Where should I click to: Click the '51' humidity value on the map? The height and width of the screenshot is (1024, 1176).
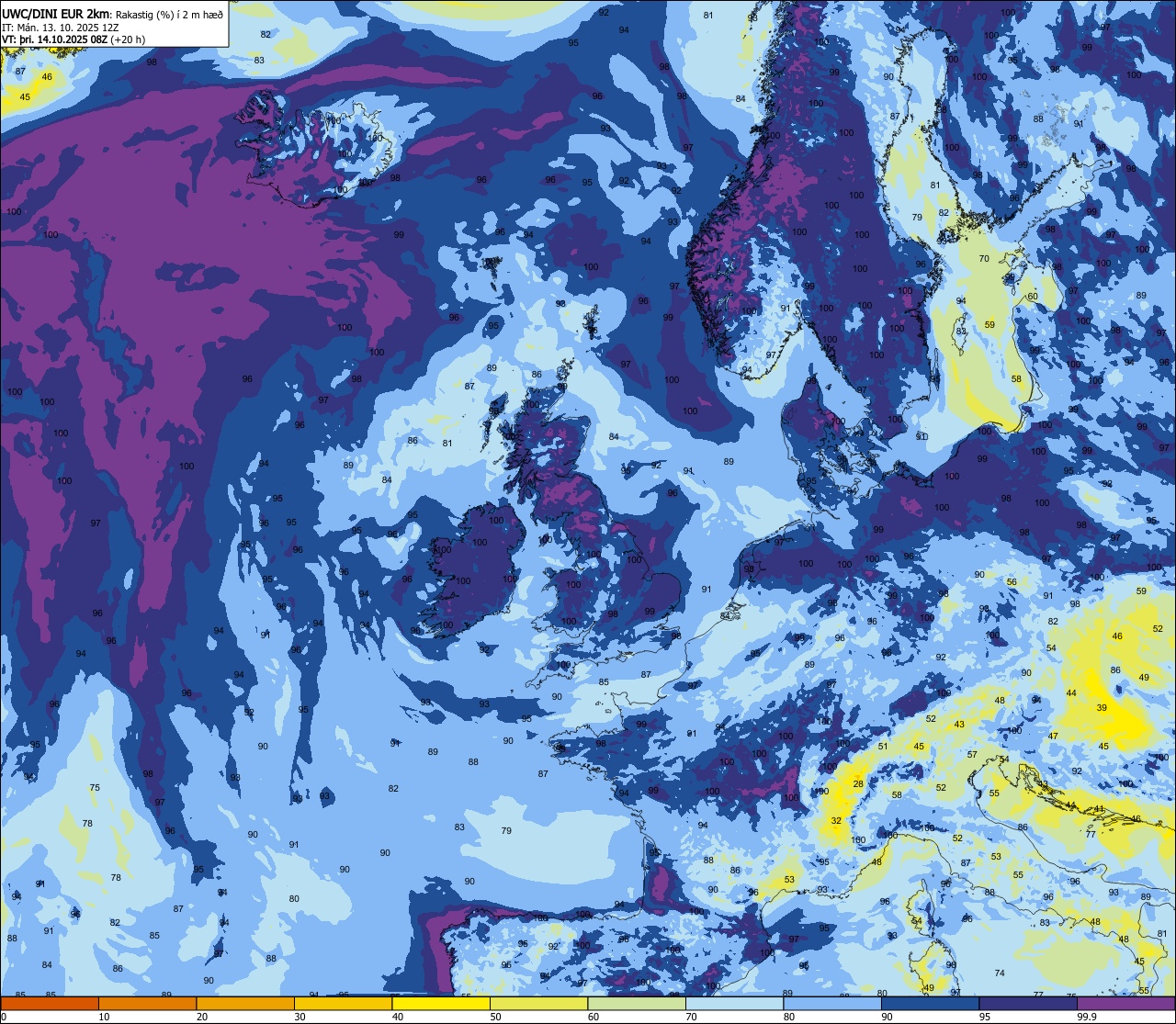pos(883,747)
